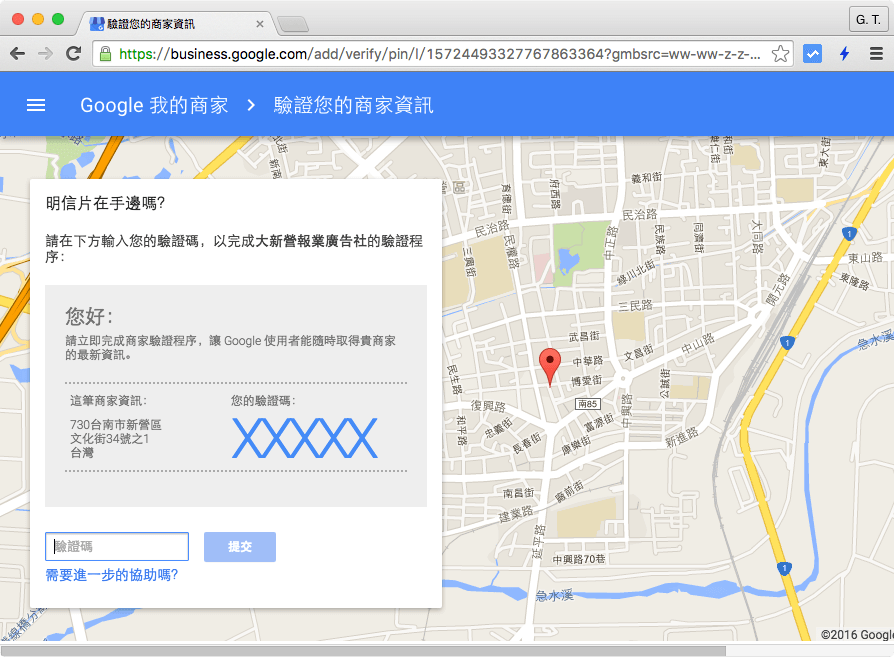Open the navigation menu in the blue header

pos(36,105)
